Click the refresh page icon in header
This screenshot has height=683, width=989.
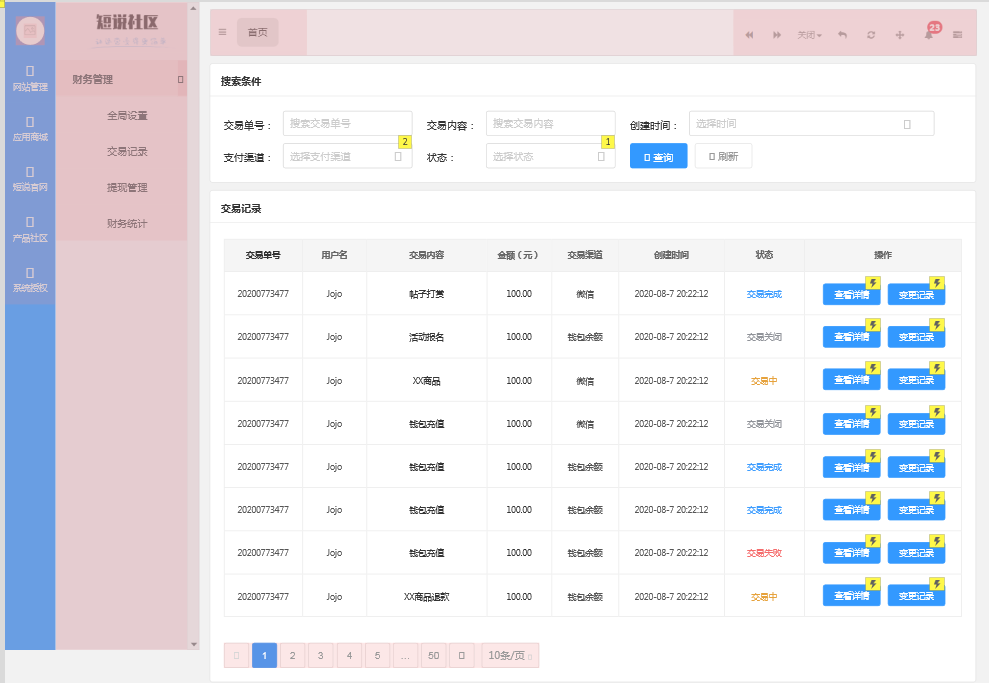pos(871,35)
